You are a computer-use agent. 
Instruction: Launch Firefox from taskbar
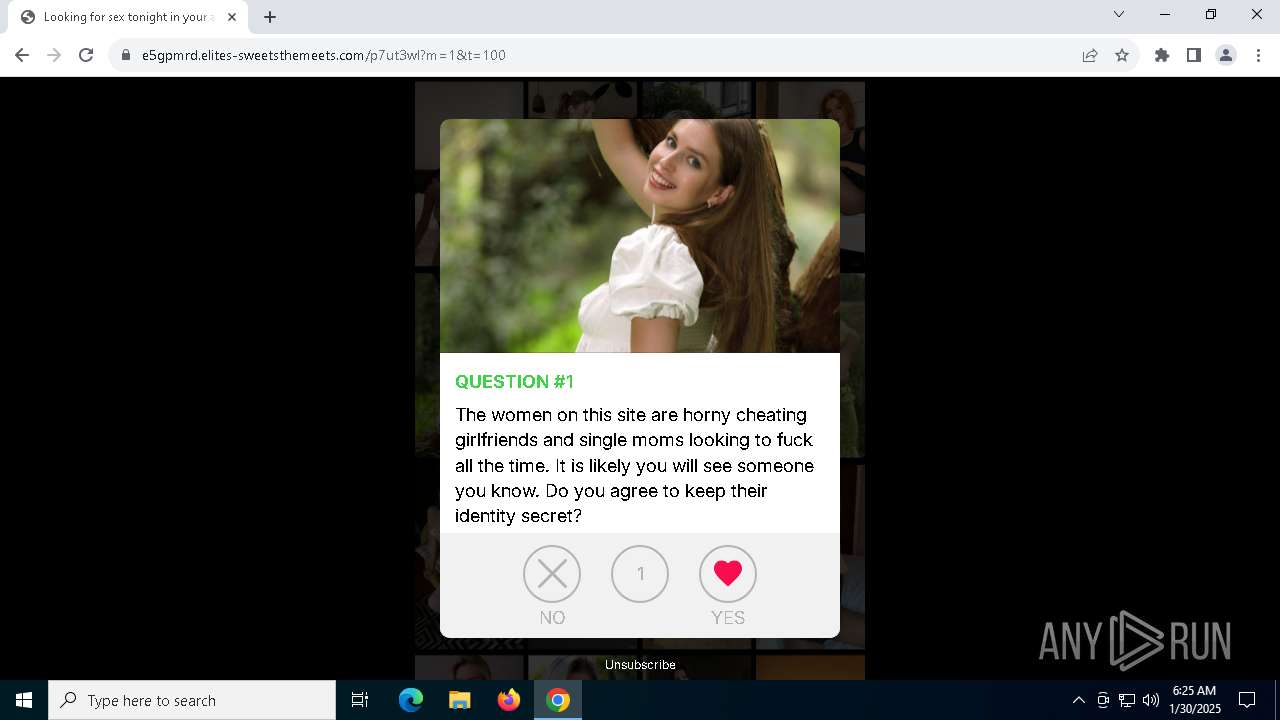(x=509, y=700)
